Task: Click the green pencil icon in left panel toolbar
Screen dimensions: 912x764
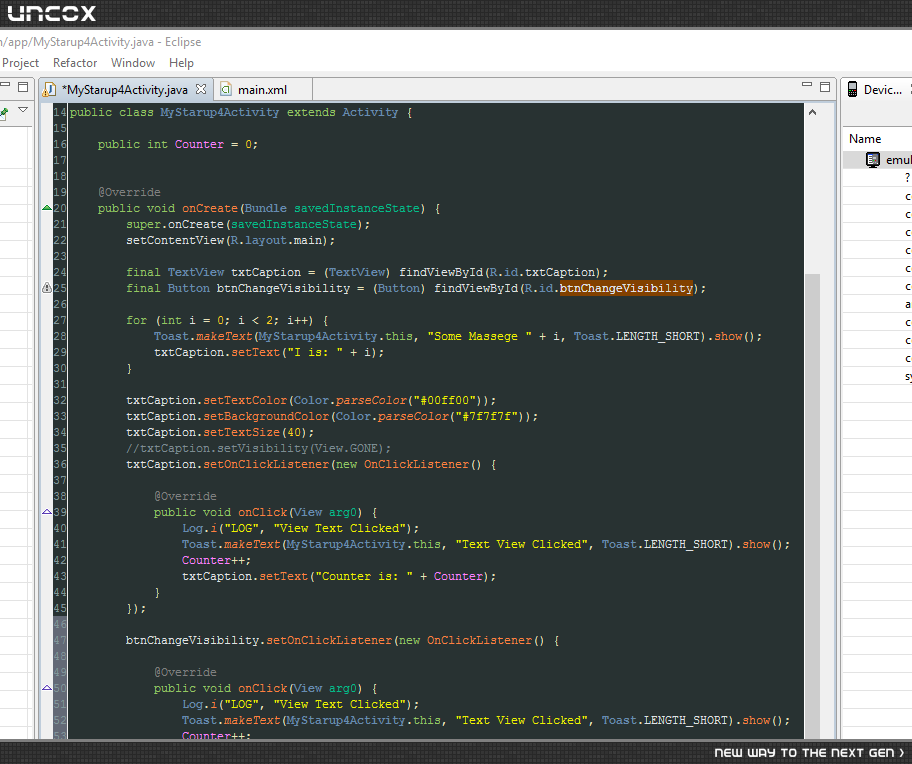Action: pos(3,113)
